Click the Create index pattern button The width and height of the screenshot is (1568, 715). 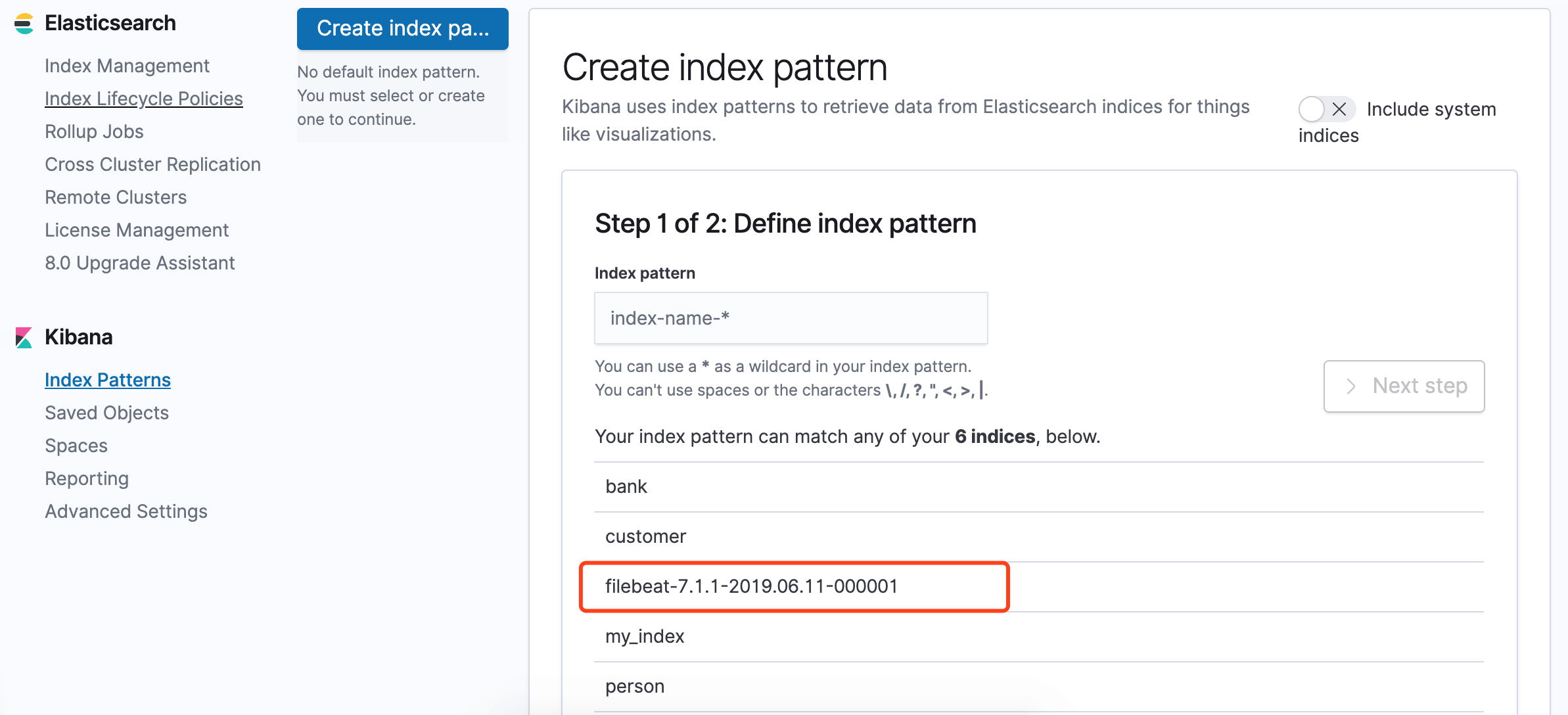click(402, 29)
